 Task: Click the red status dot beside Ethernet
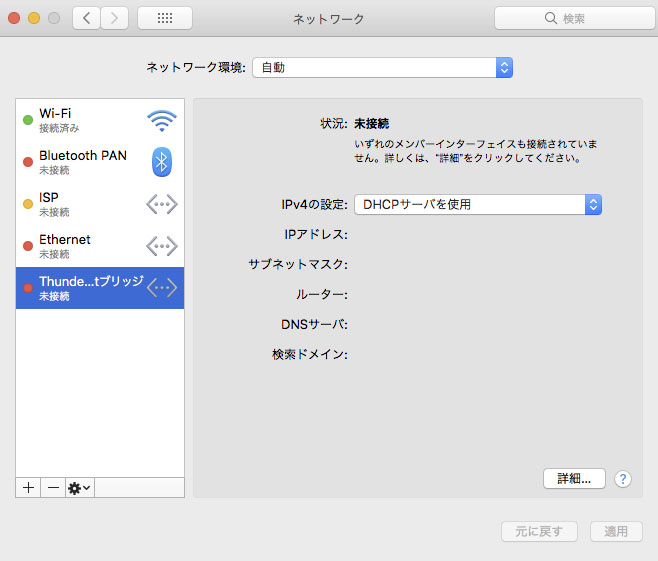pyautogui.click(x=28, y=246)
